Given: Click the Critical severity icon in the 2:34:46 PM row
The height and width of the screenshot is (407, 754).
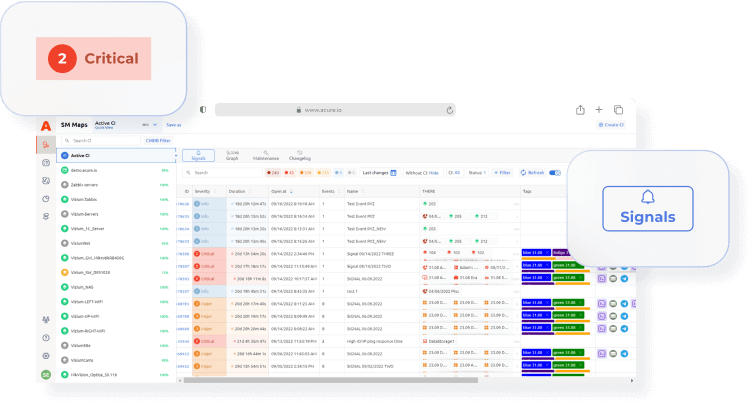Looking at the screenshot, I should click(197, 254).
